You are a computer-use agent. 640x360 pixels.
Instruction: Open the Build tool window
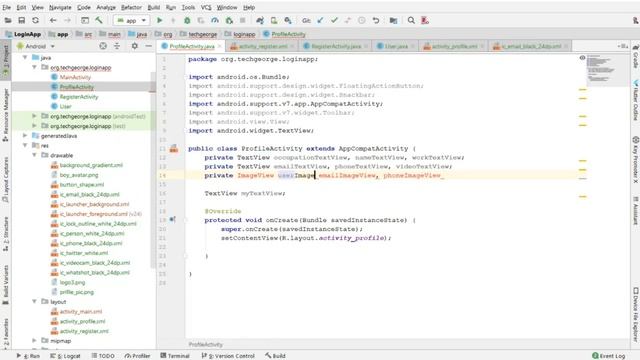point(275,356)
